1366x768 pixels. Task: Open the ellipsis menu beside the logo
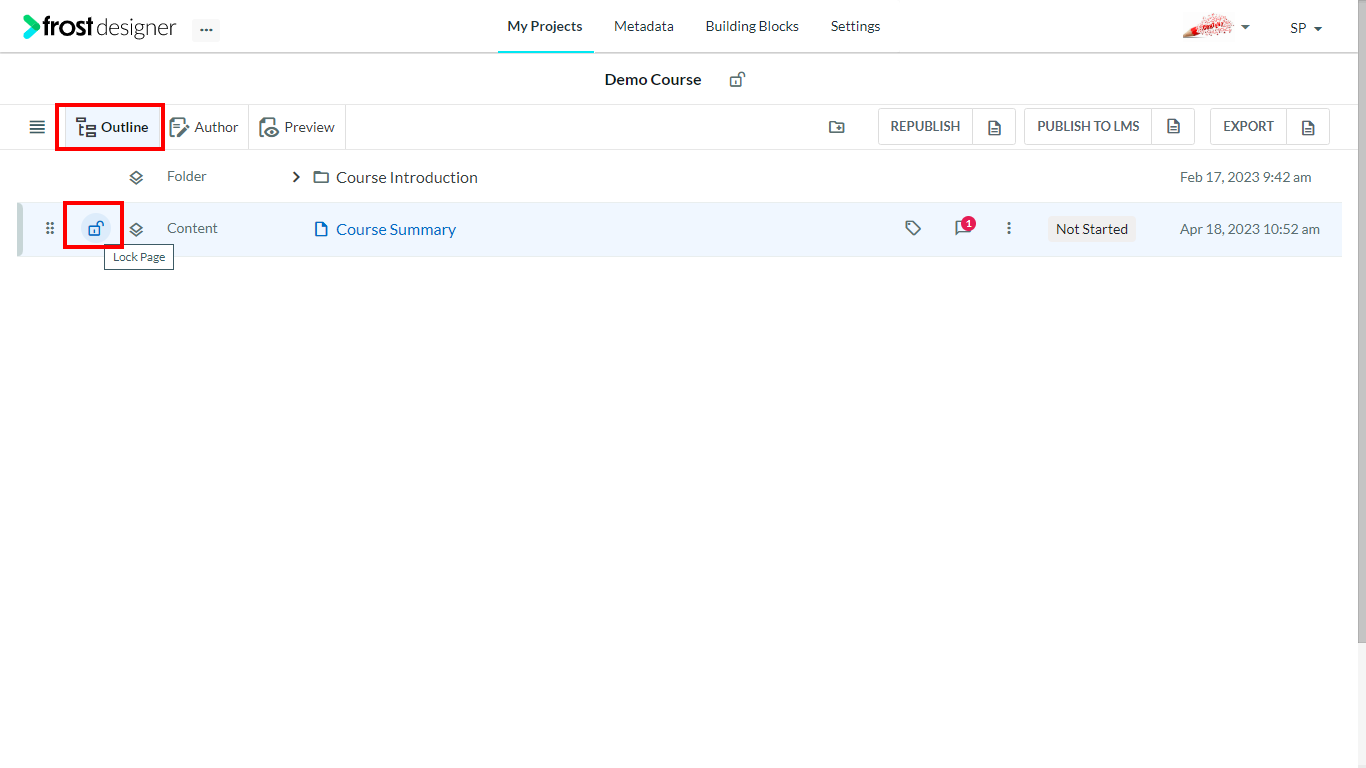pyautogui.click(x=206, y=30)
